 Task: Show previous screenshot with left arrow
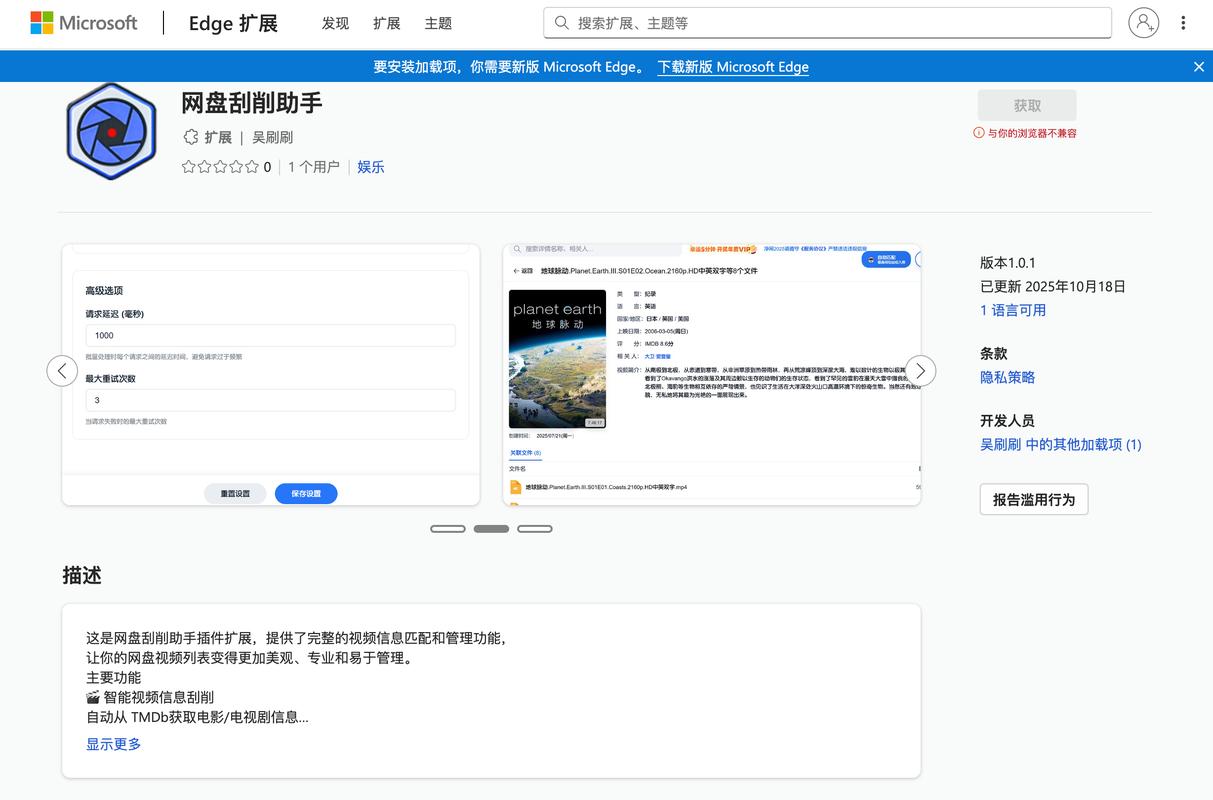click(x=62, y=371)
